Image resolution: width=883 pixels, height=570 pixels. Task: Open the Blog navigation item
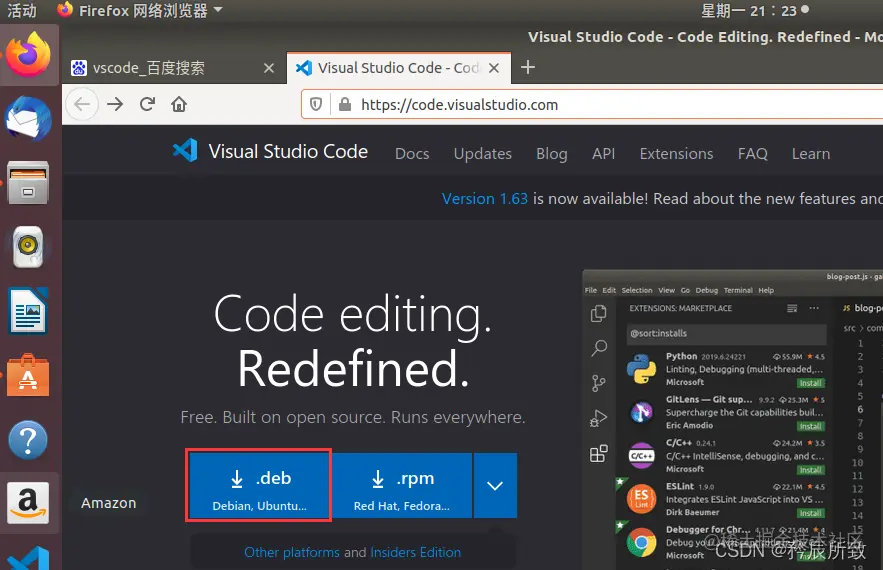552,154
